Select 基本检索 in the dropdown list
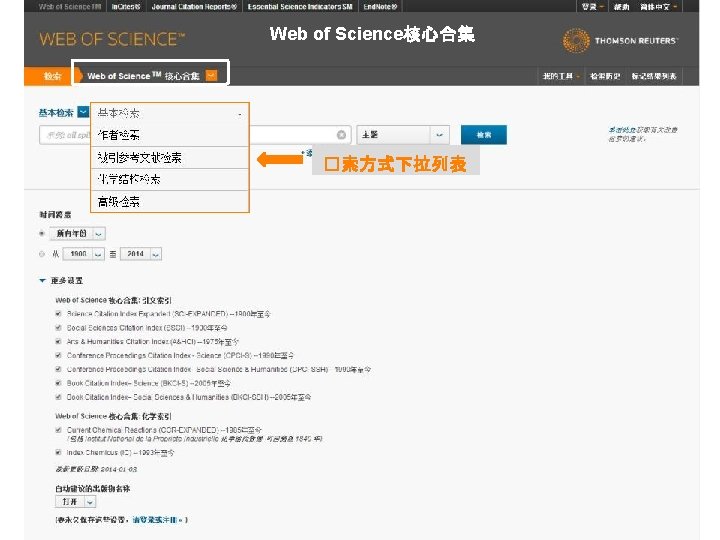Viewport: 720px width, 540px height. point(170,113)
